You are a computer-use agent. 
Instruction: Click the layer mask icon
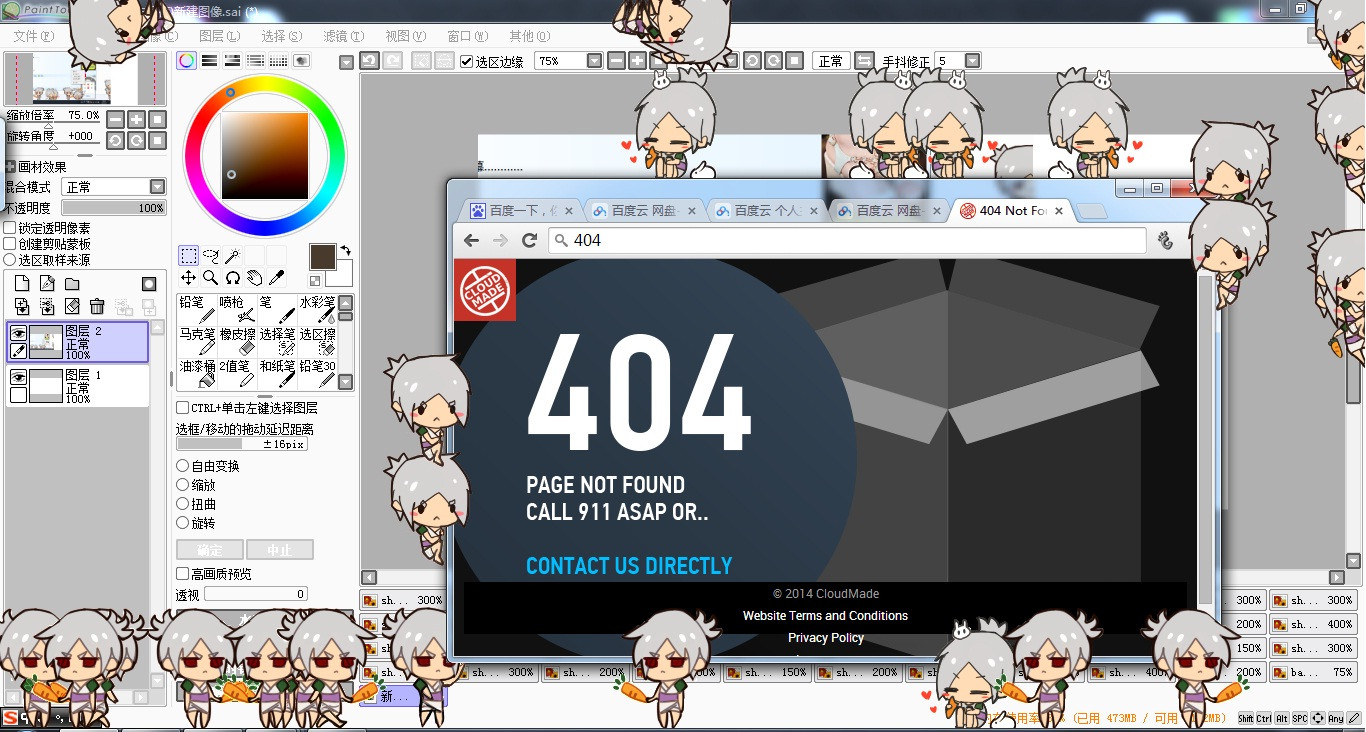(149, 284)
